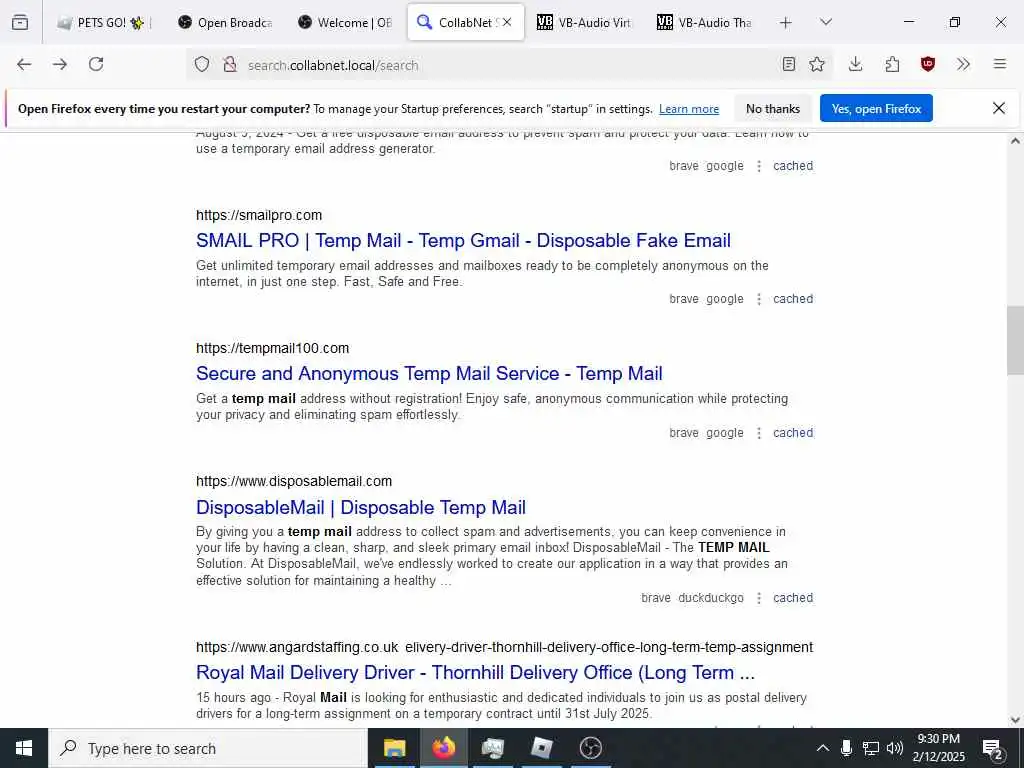
Task: Click https://www.disposablemail.com URL text
Action: 294,481
